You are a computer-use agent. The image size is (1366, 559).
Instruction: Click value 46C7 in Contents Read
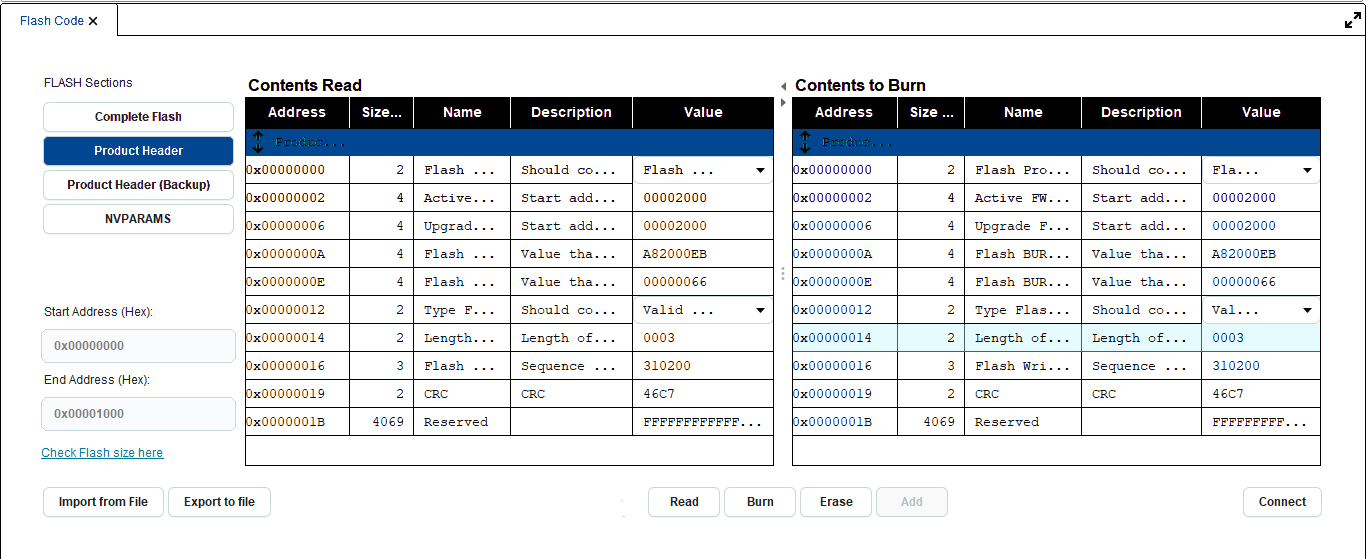point(703,394)
